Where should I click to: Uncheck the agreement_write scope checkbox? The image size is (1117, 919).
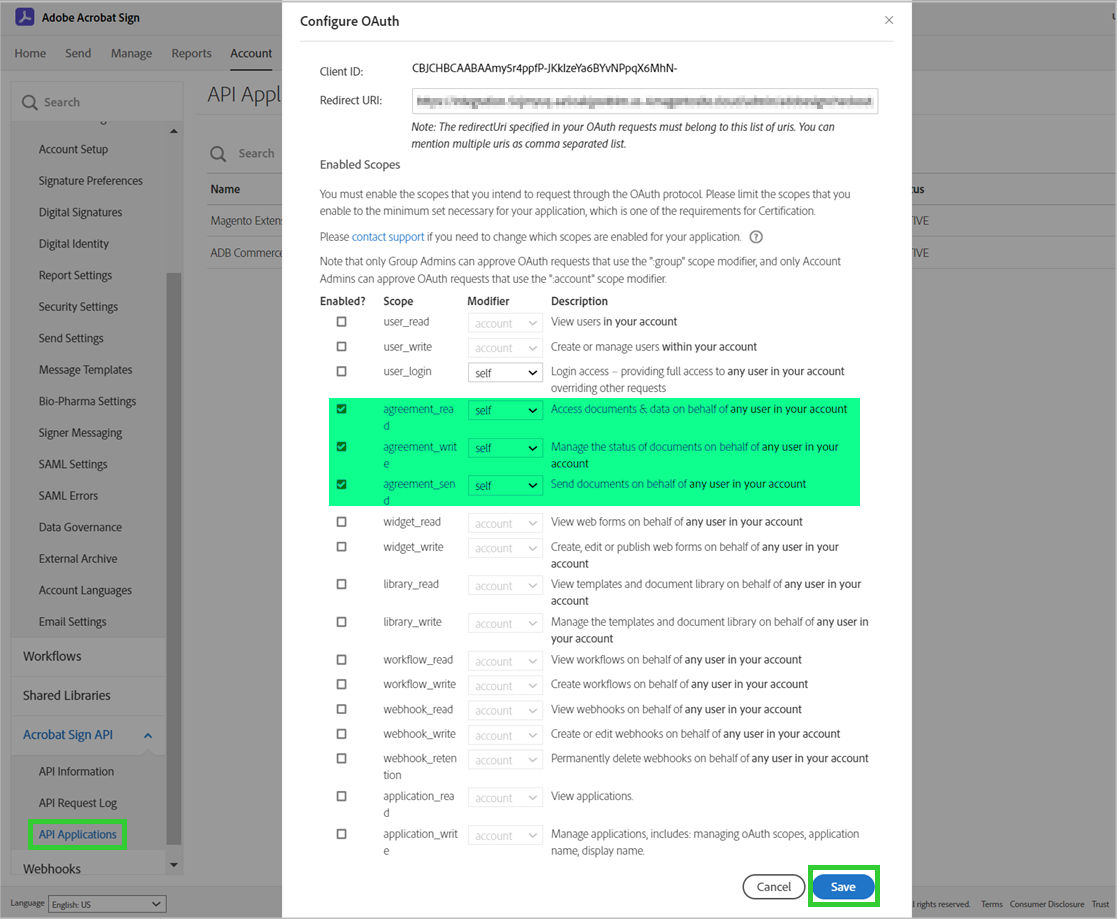click(341, 447)
